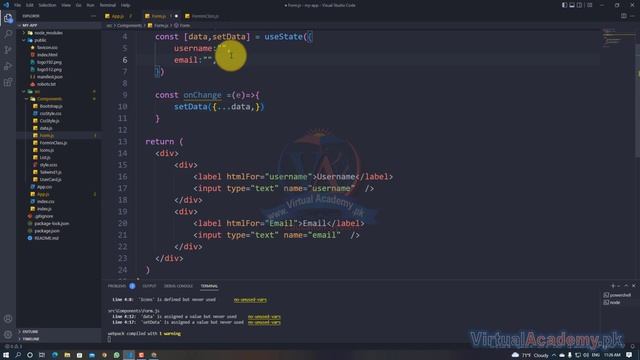Open the Help menu
The height and width of the screenshot is (360, 640).
[x=125, y=5]
